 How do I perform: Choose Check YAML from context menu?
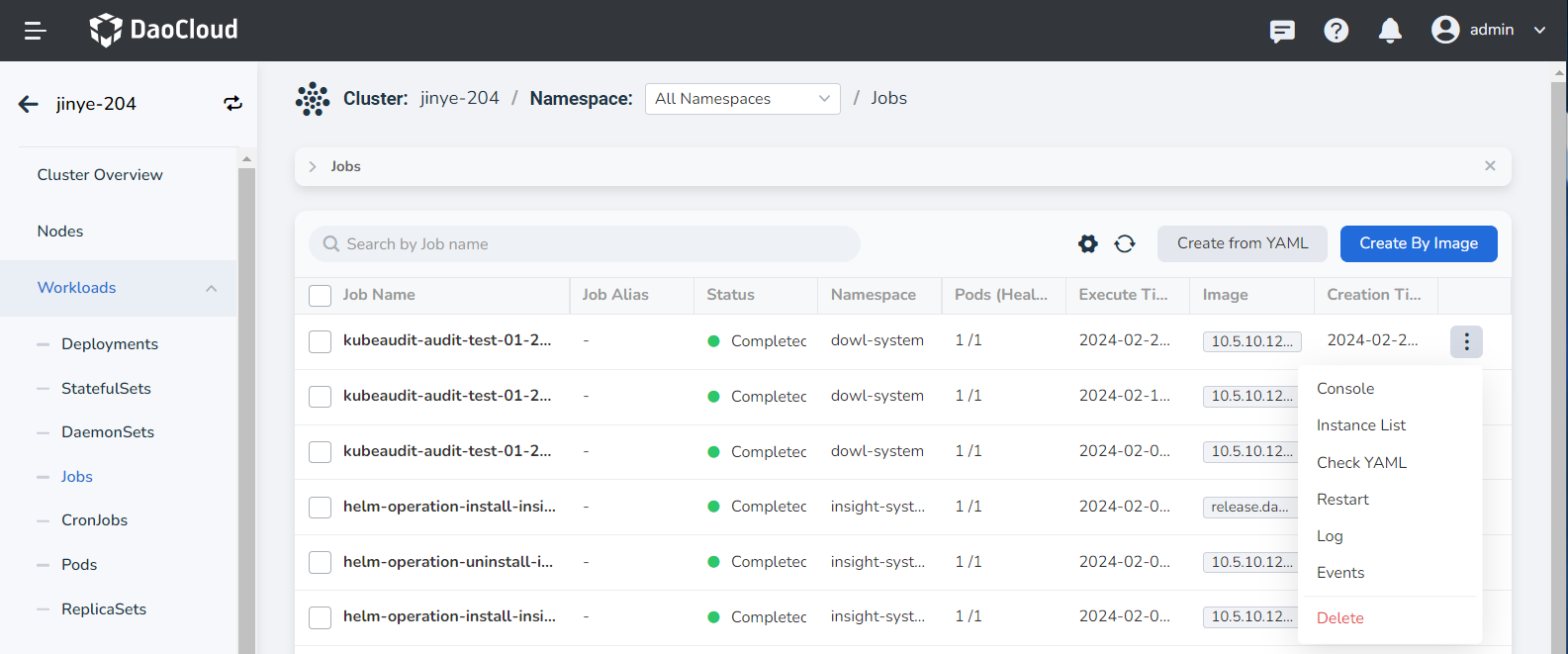(1361, 463)
